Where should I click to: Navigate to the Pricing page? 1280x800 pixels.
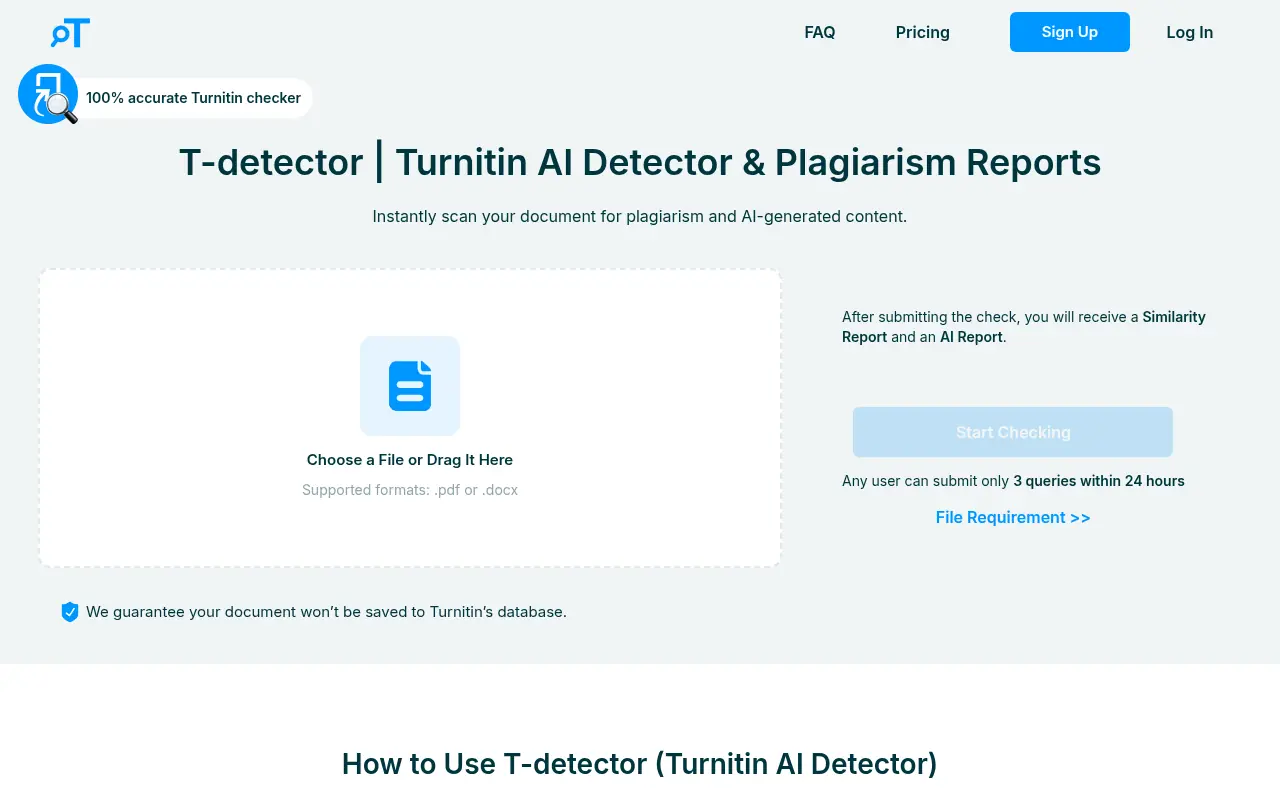pyautogui.click(x=922, y=32)
